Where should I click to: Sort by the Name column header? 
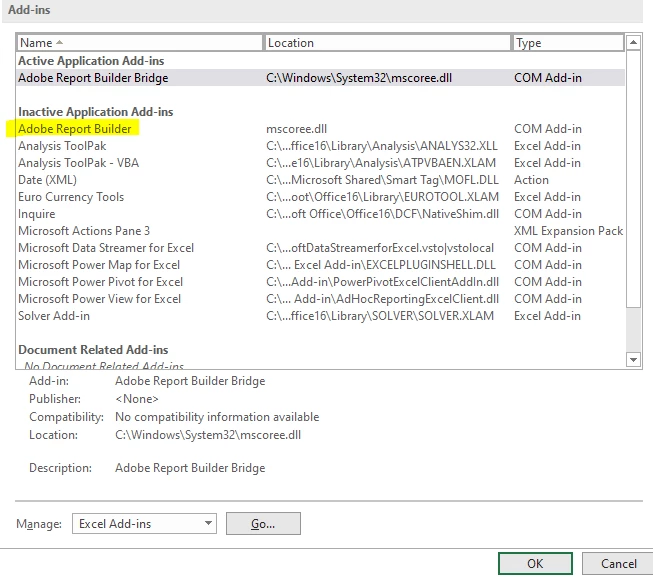click(140, 43)
